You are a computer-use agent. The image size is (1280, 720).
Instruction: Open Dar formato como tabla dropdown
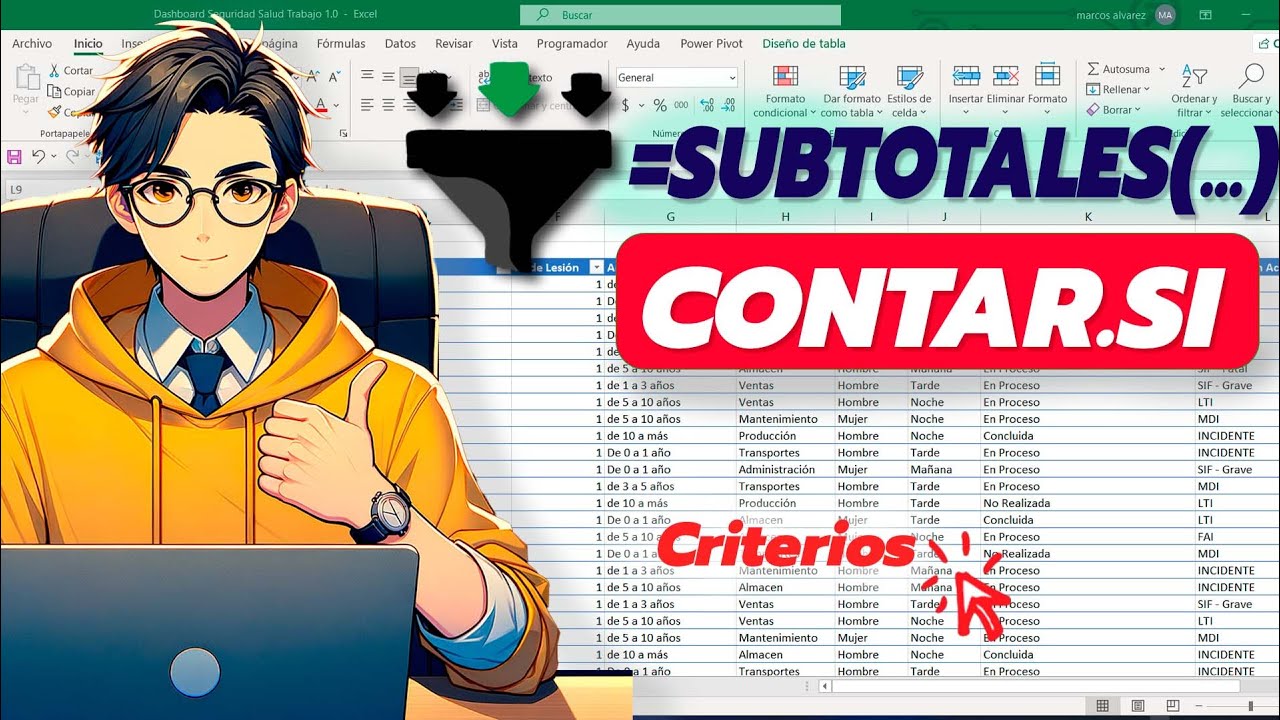(x=852, y=92)
